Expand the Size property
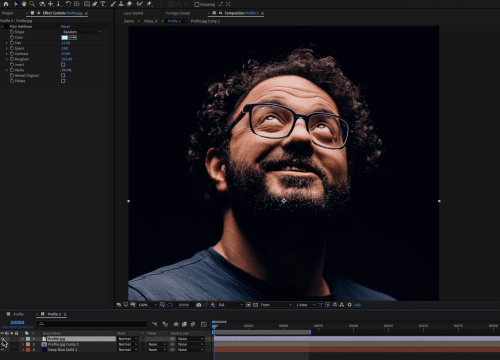500x360 pixels. [6, 43]
